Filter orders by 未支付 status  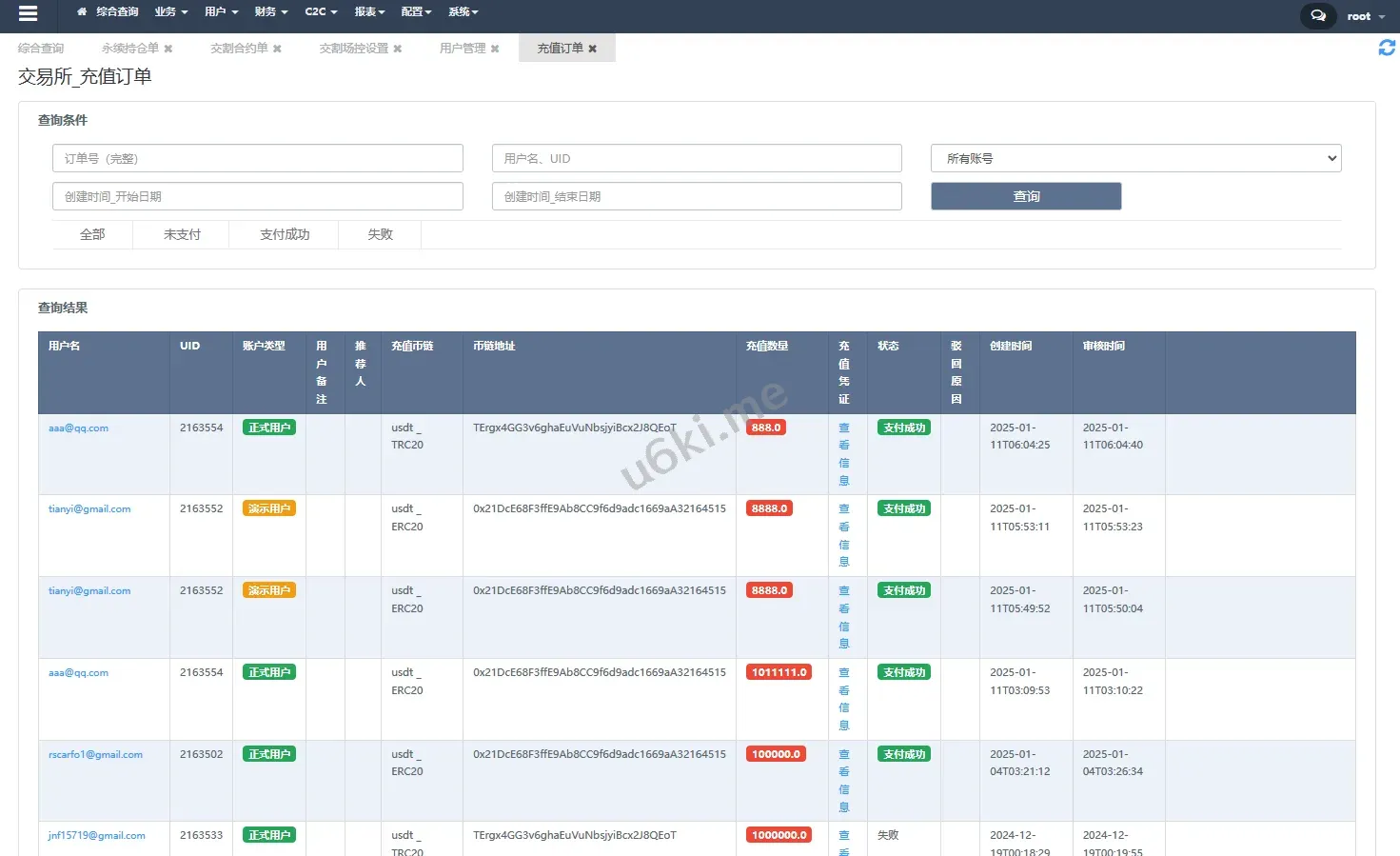click(182, 234)
